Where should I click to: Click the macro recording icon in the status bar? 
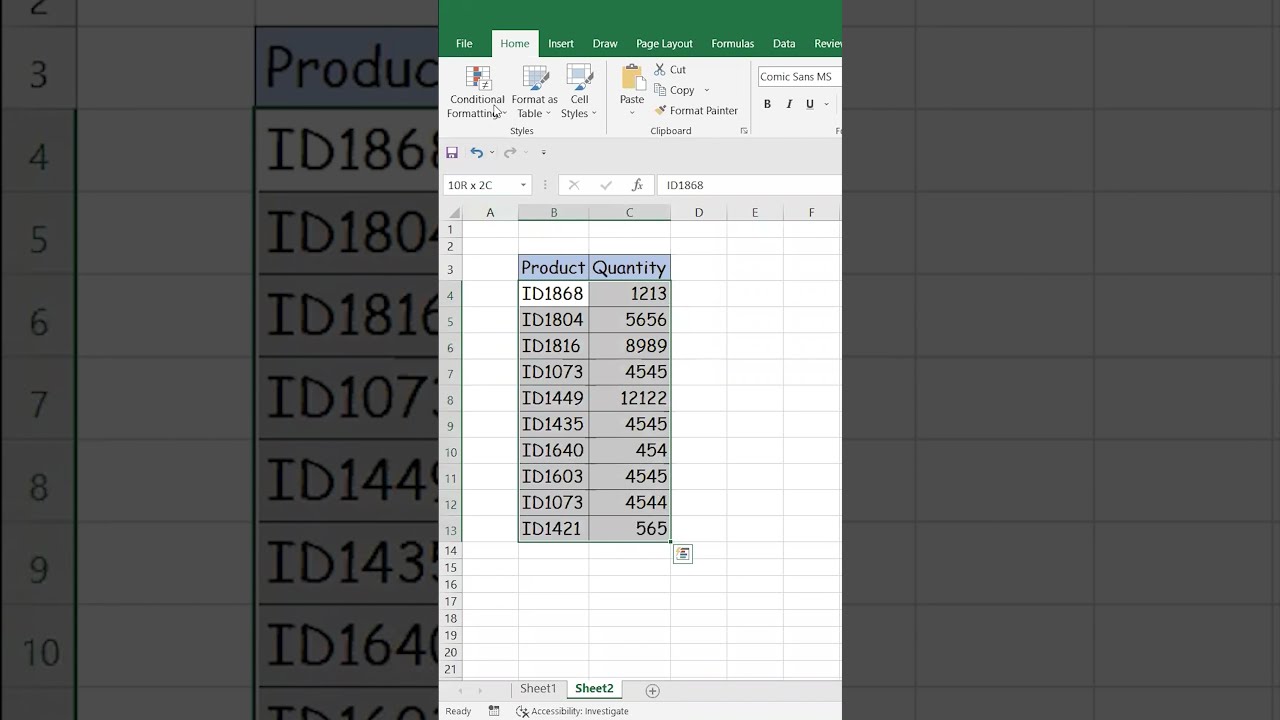click(x=494, y=711)
